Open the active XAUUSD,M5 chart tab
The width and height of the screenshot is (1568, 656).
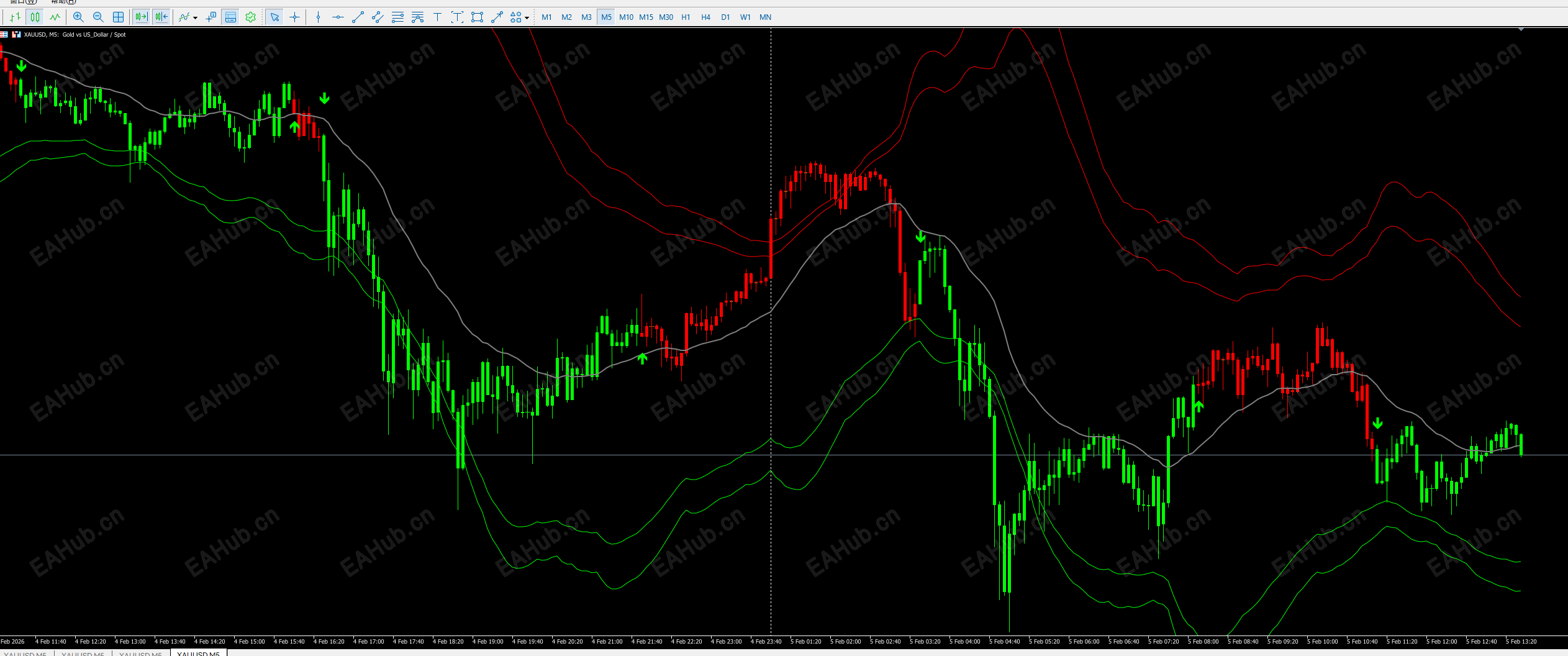[x=198, y=653]
